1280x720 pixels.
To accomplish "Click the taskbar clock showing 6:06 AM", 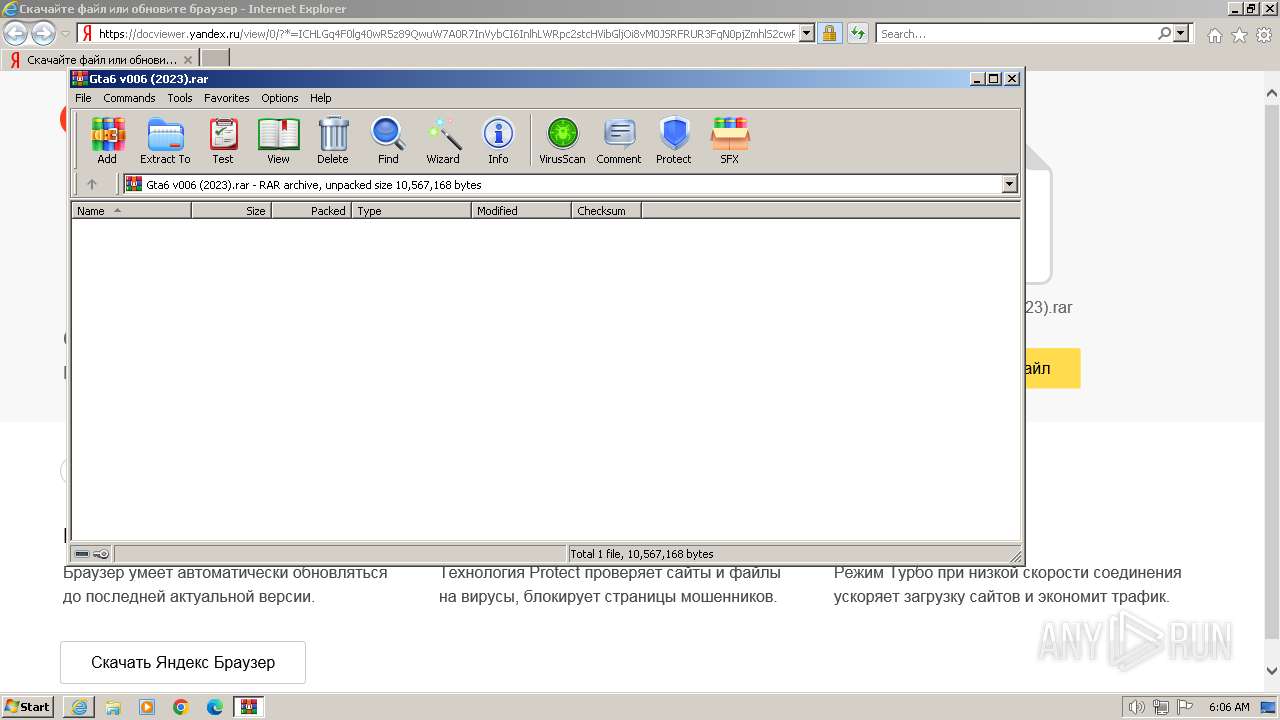I will (x=1229, y=707).
